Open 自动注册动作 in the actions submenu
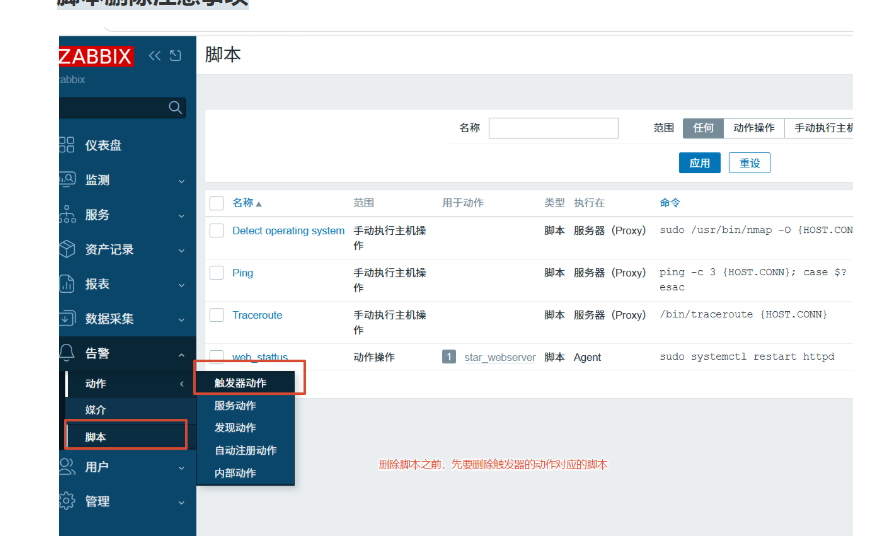 (245, 450)
